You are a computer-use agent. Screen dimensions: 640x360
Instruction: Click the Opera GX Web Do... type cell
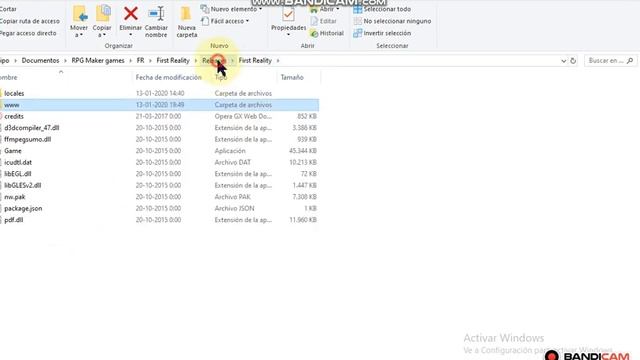pyautogui.click(x=243, y=116)
